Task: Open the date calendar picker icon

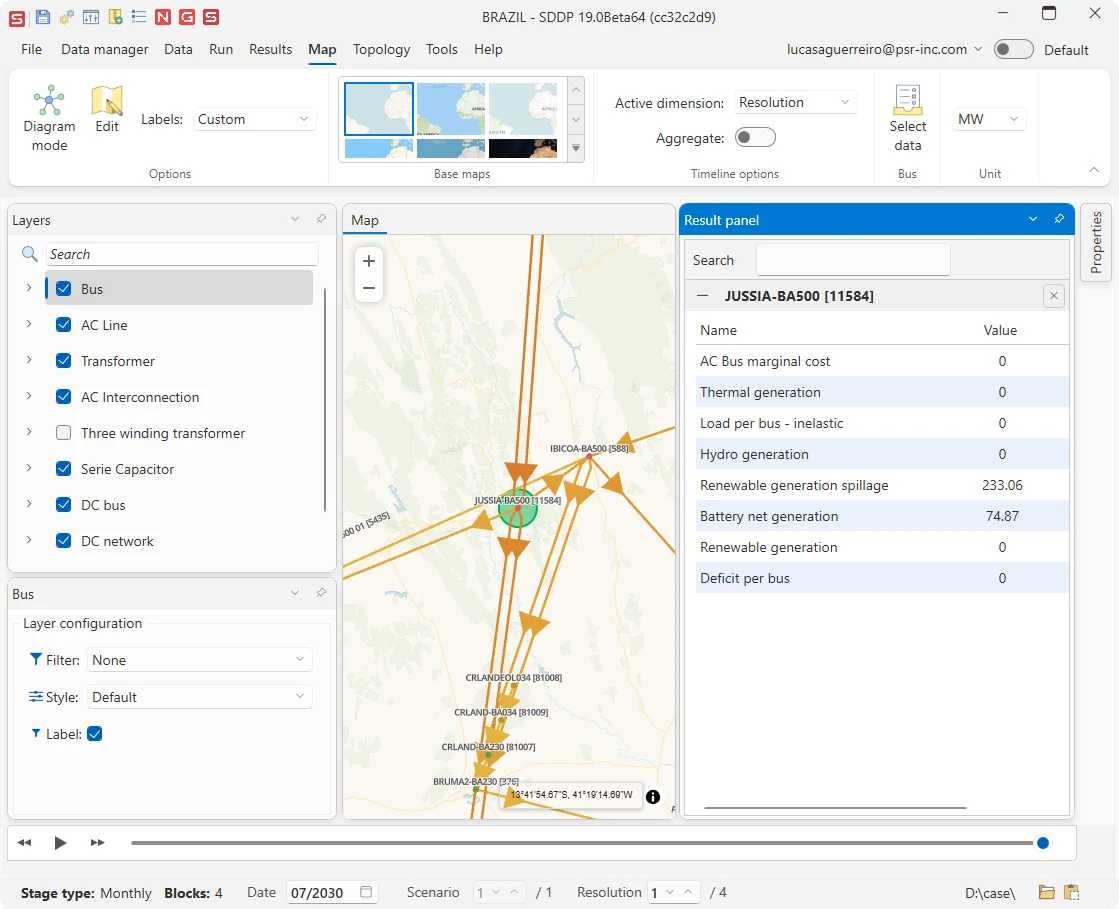Action: (x=366, y=892)
